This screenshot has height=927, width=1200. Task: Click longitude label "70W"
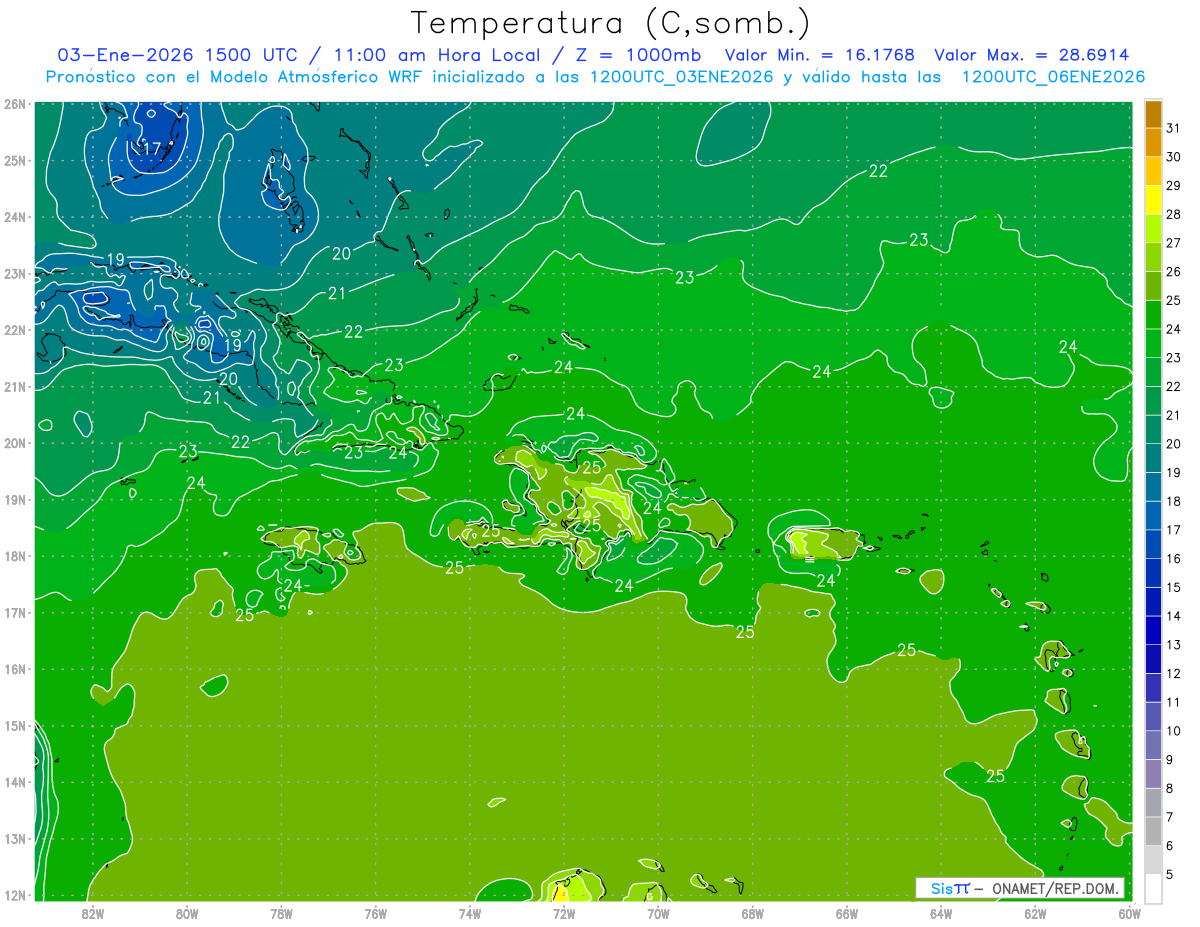tap(658, 913)
